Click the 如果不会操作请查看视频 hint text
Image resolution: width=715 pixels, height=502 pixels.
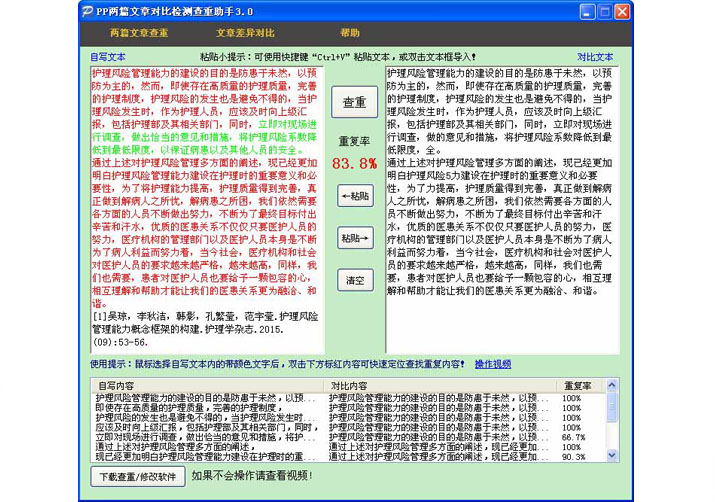[x=252, y=476]
